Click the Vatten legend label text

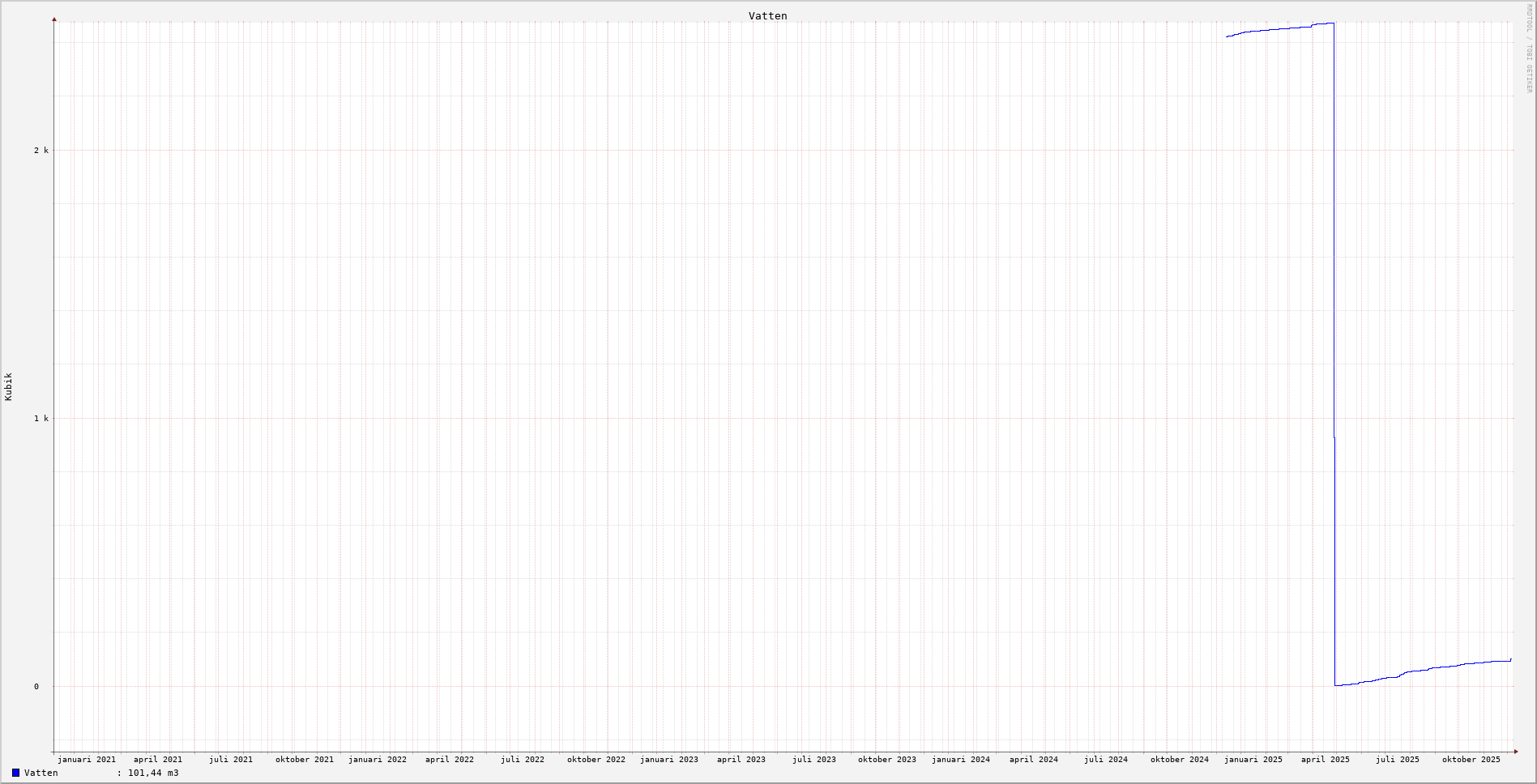click(x=41, y=773)
